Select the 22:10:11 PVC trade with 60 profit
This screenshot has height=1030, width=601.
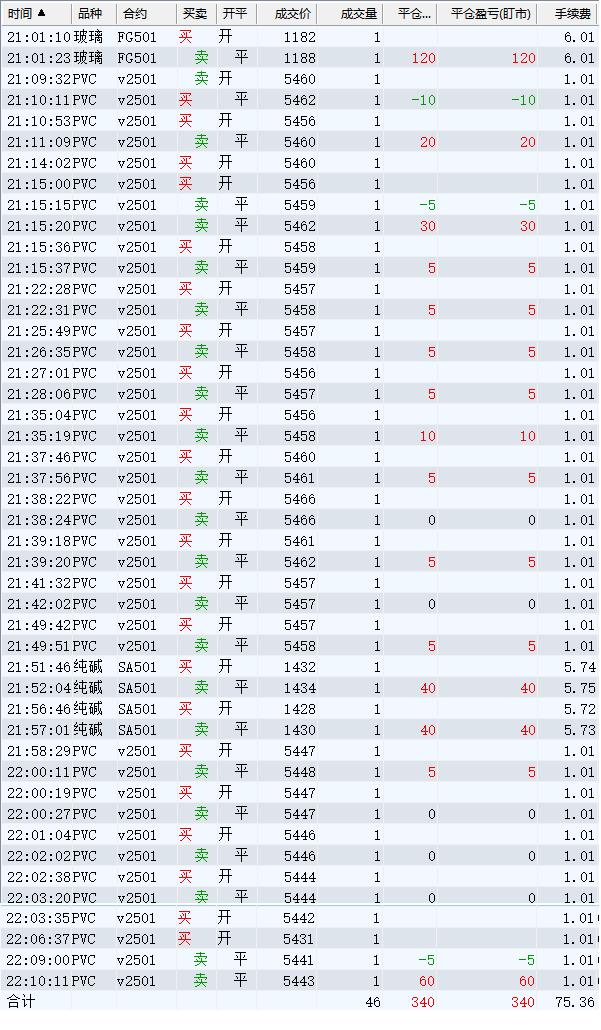point(300,981)
